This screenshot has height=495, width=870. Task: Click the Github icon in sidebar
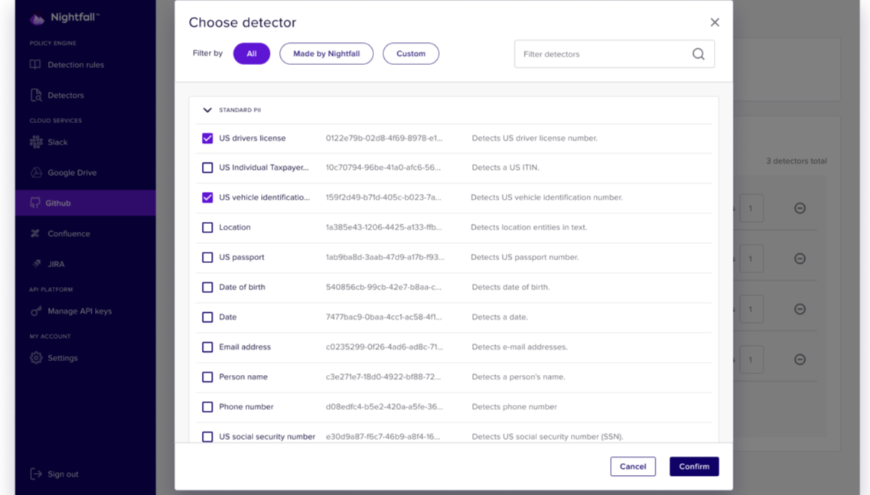[x=35, y=203]
